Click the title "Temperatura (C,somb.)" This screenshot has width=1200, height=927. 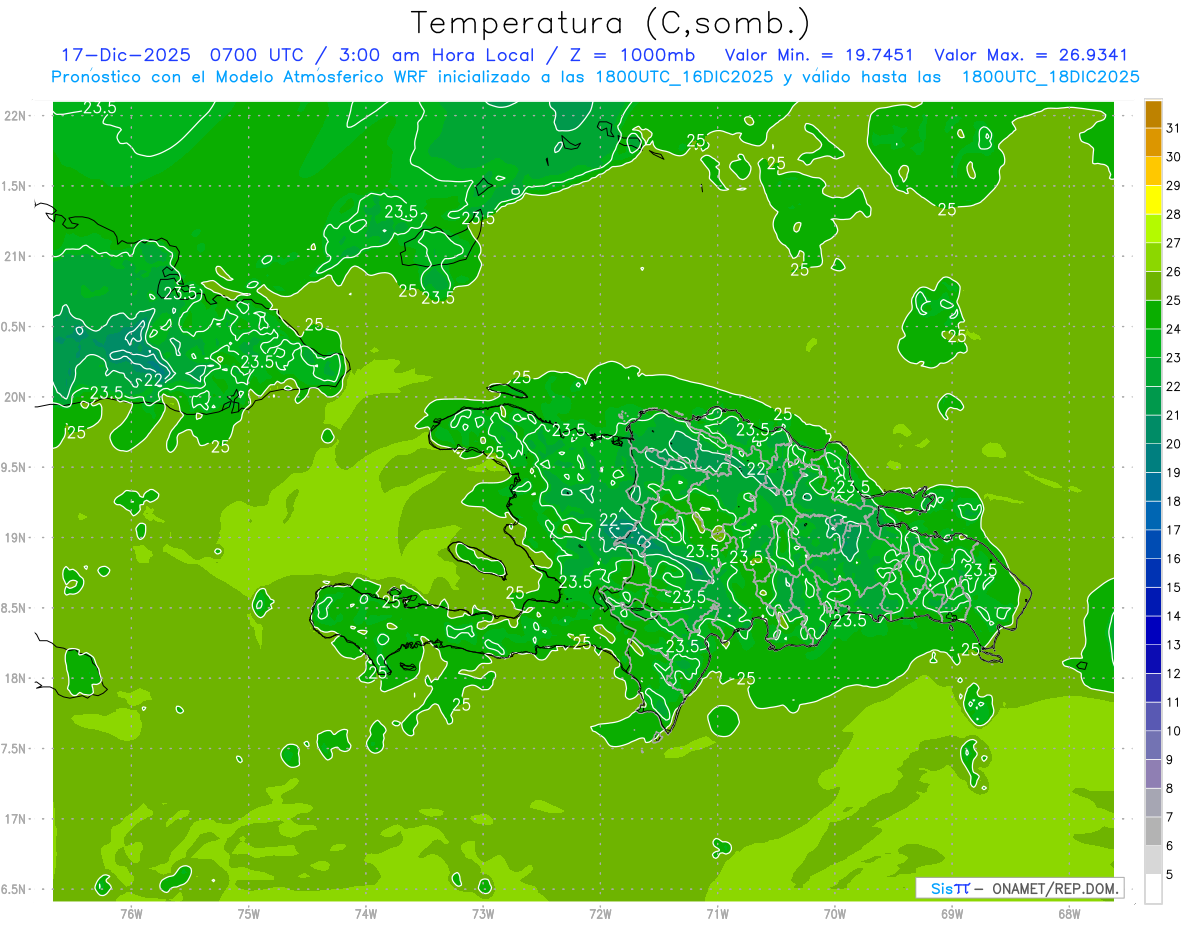pyautogui.click(x=610, y=23)
